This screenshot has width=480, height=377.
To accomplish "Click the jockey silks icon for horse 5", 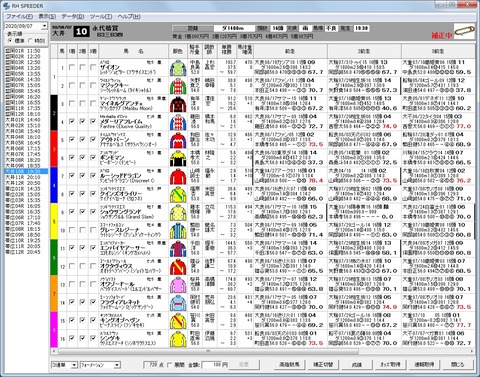I will click(x=178, y=140).
